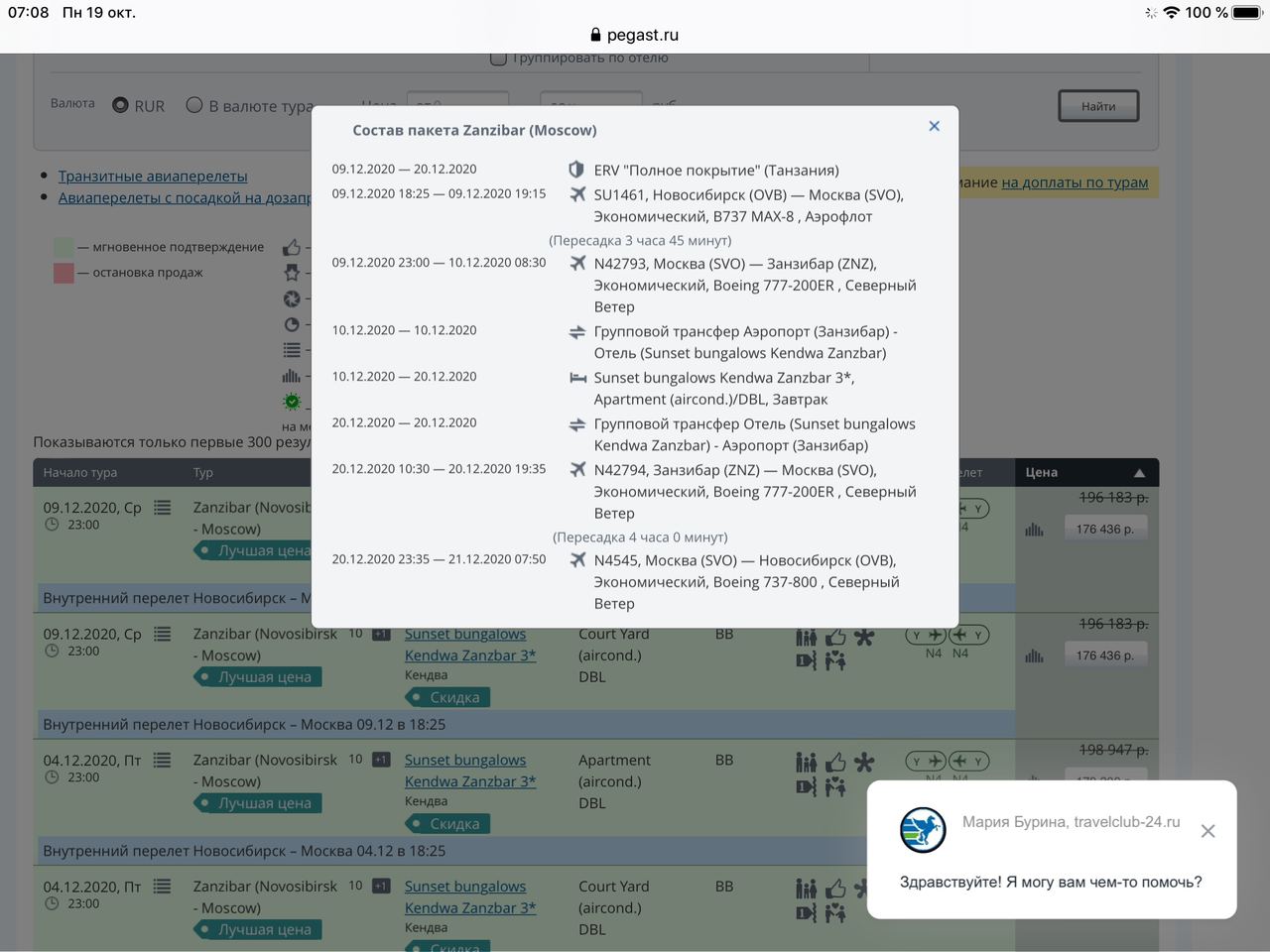
Task: Click the red sales stop swatch
Action: (x=63, y=273)
